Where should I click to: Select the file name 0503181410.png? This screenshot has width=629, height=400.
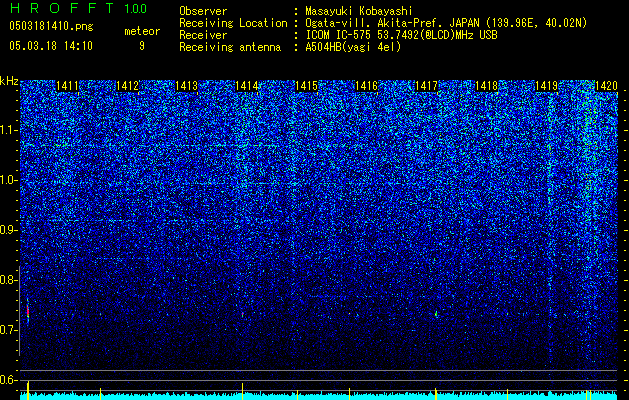click(51, 27)
